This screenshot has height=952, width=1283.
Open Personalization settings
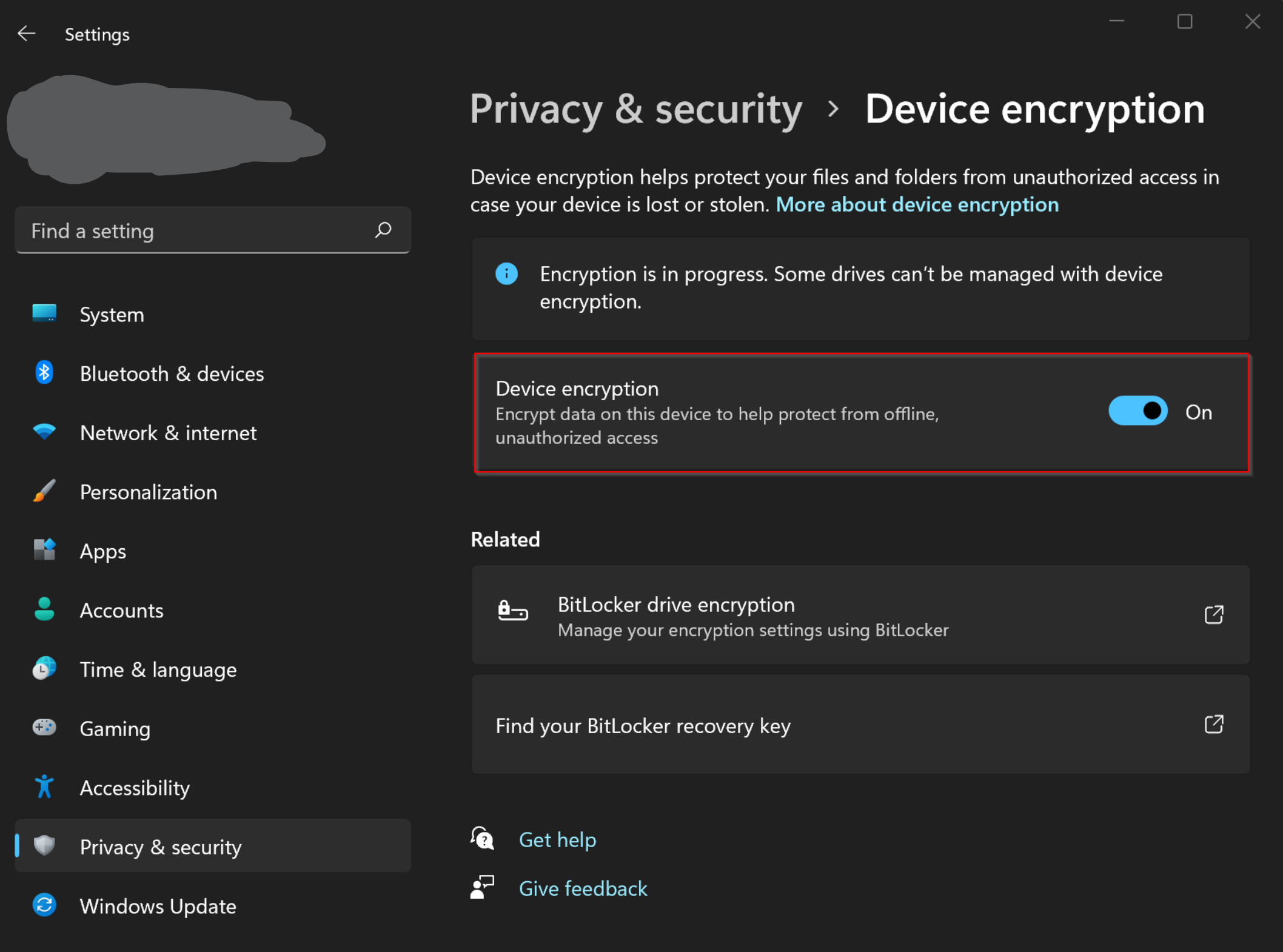213,491
